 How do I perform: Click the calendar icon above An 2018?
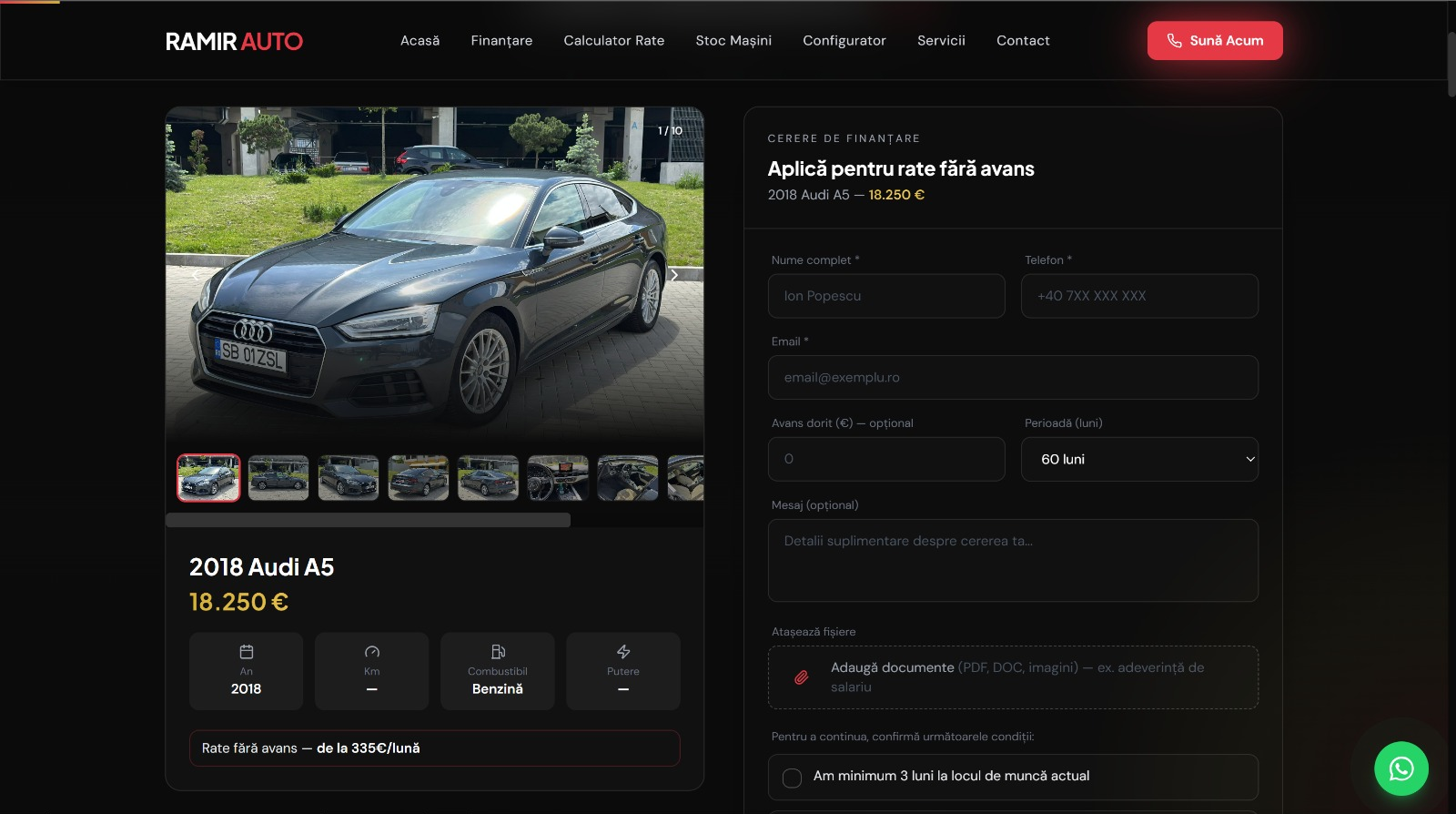tap(247, 652)
